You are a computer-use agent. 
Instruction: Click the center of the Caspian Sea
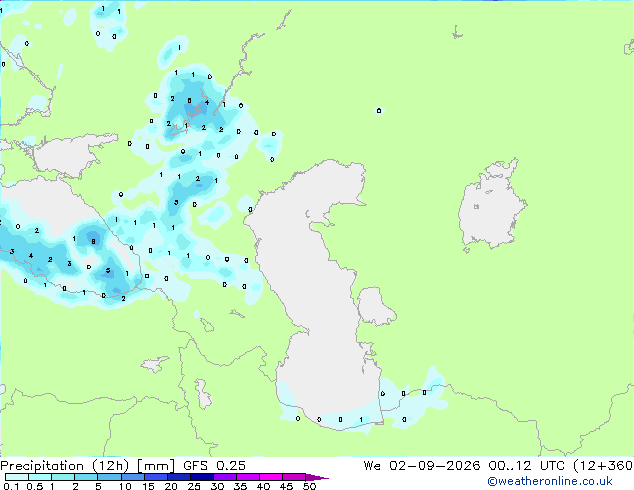tap(319, 291)
